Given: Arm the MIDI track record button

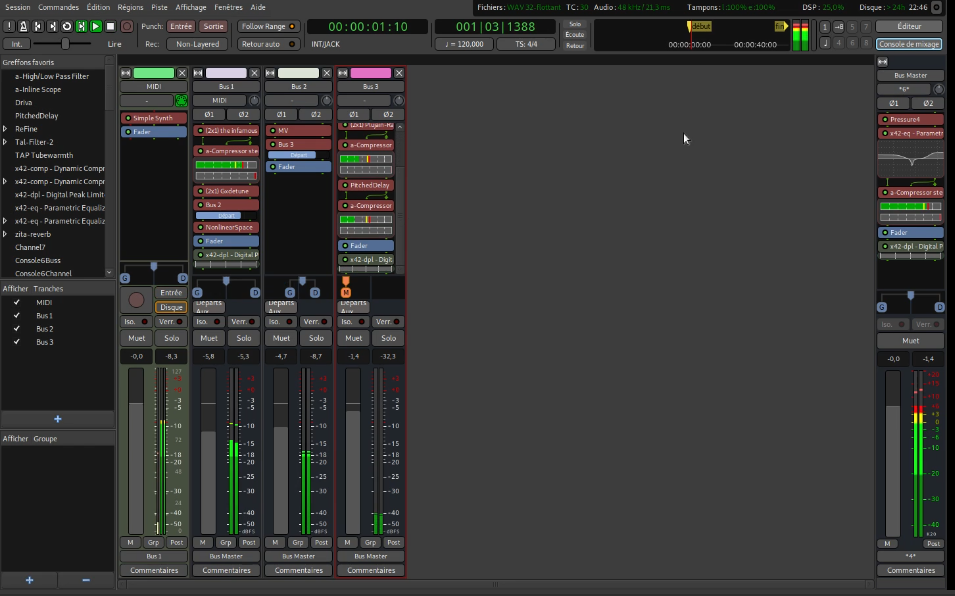Looking at the screenshot, I should coord(137,300).
